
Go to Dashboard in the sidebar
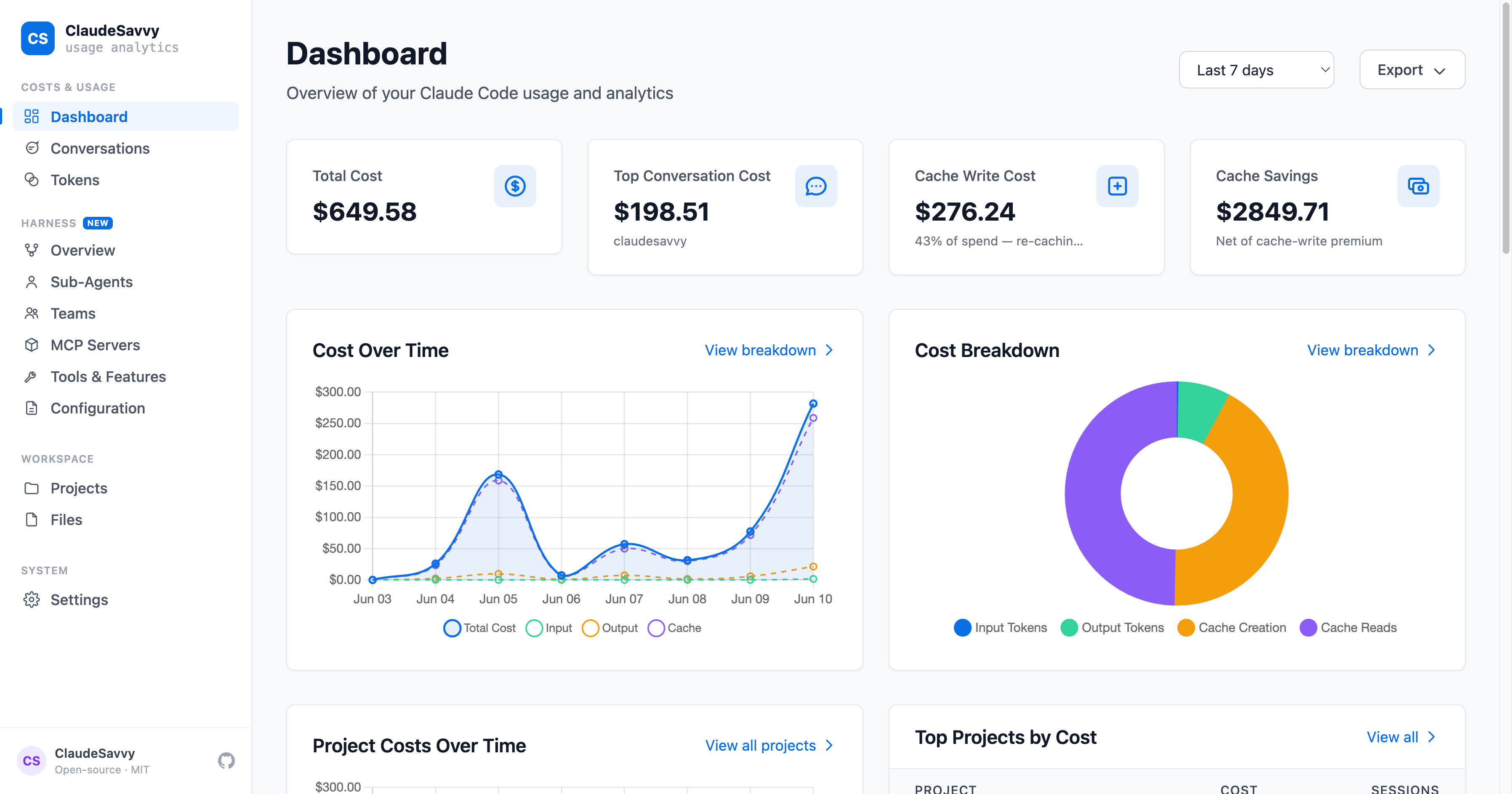coord(125,116)
